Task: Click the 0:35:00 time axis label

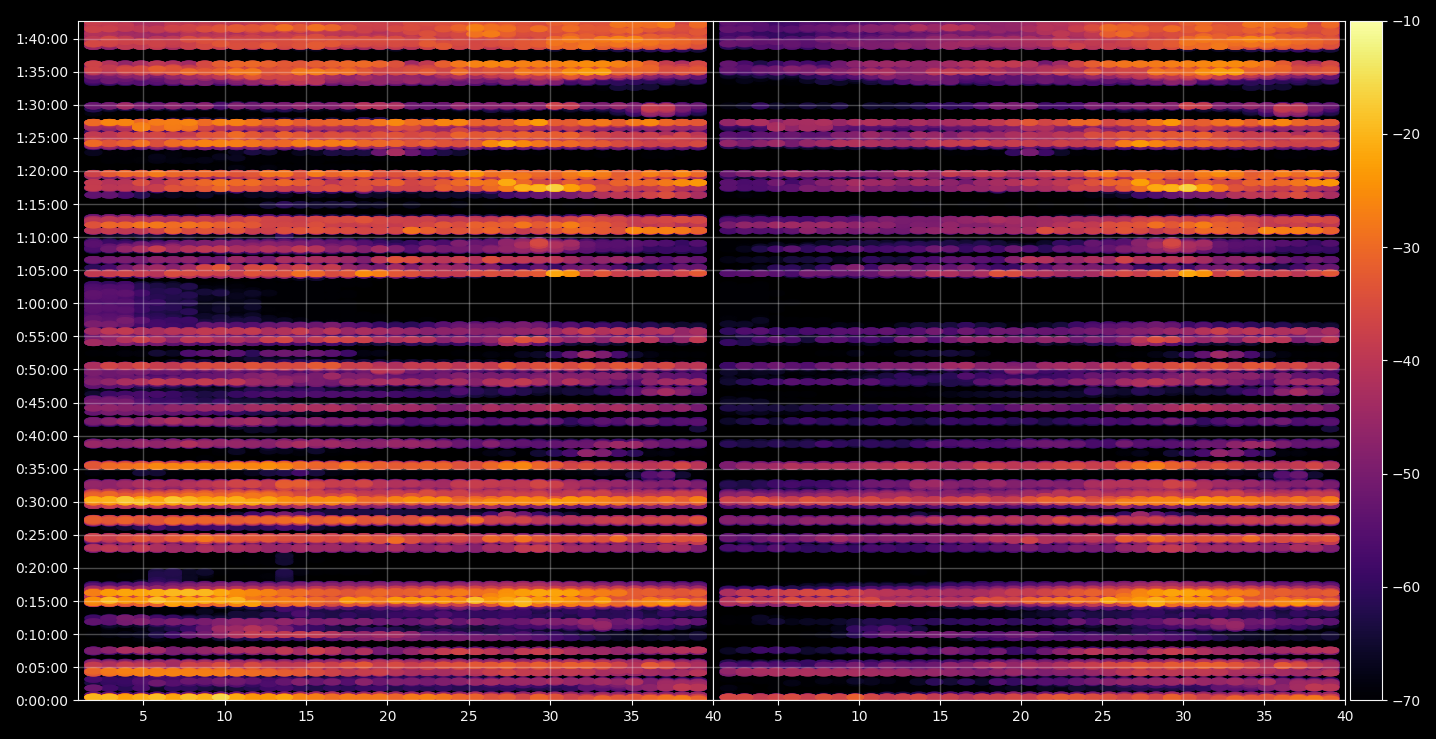Action: tap(42, 469)
